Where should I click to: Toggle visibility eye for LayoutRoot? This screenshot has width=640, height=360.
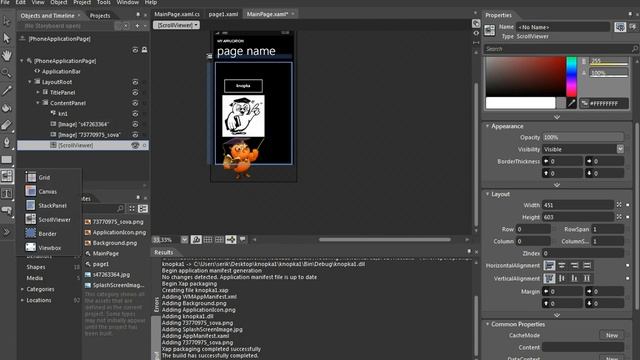135,82
